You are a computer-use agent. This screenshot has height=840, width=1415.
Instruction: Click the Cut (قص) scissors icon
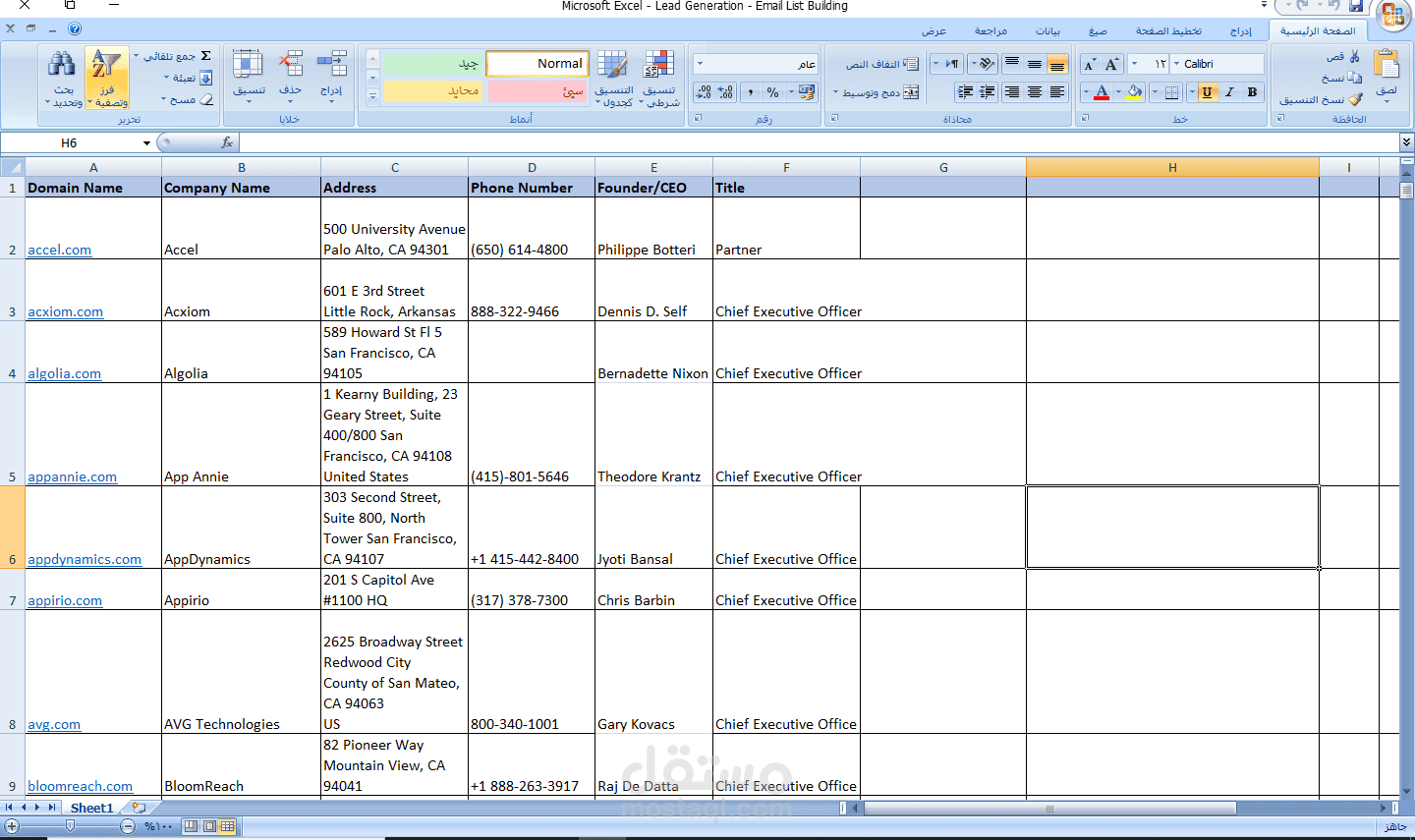1355,57
